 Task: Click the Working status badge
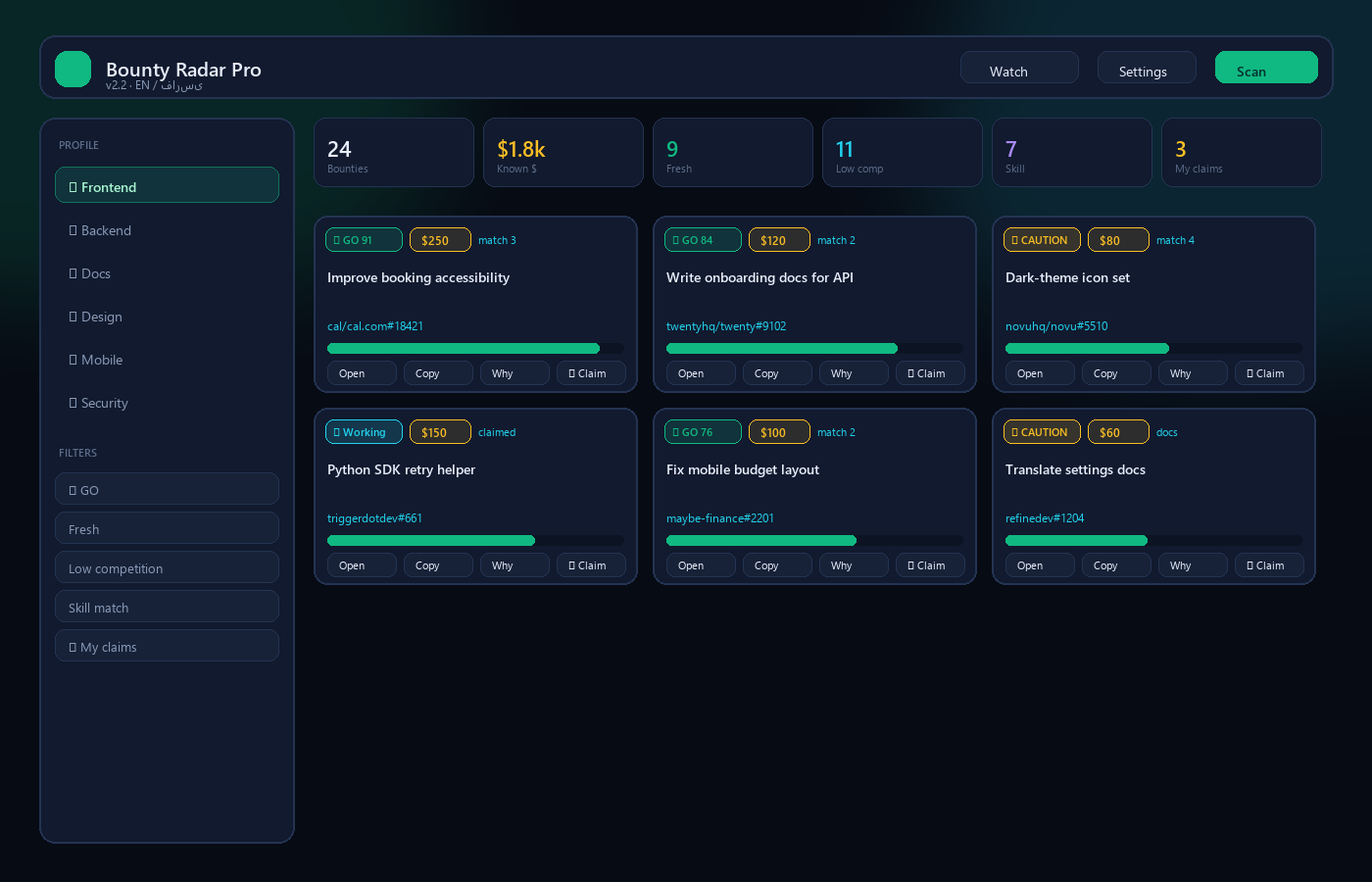tap(364, 432)
